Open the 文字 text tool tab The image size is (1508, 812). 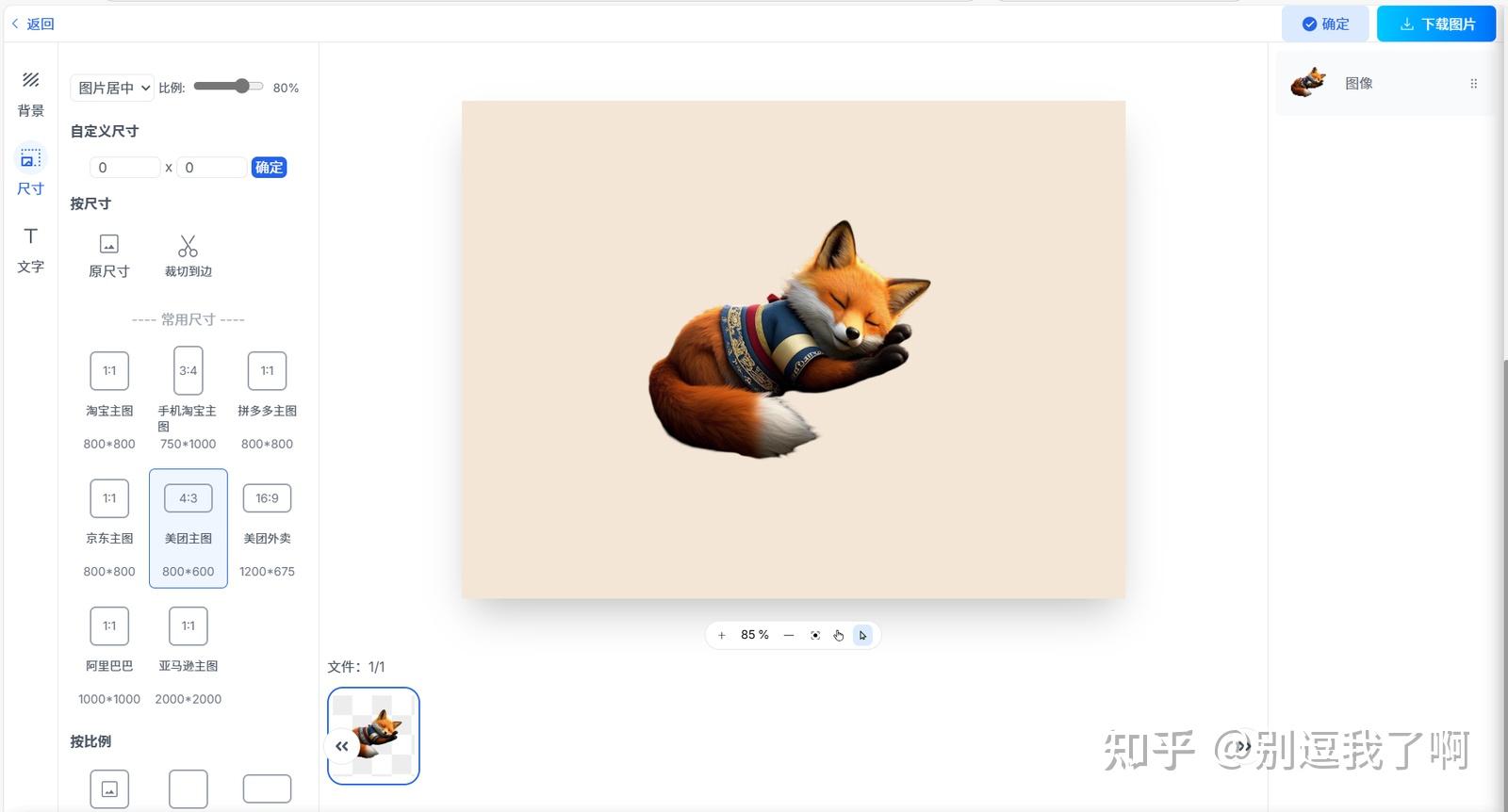click(x=31, y=250)
